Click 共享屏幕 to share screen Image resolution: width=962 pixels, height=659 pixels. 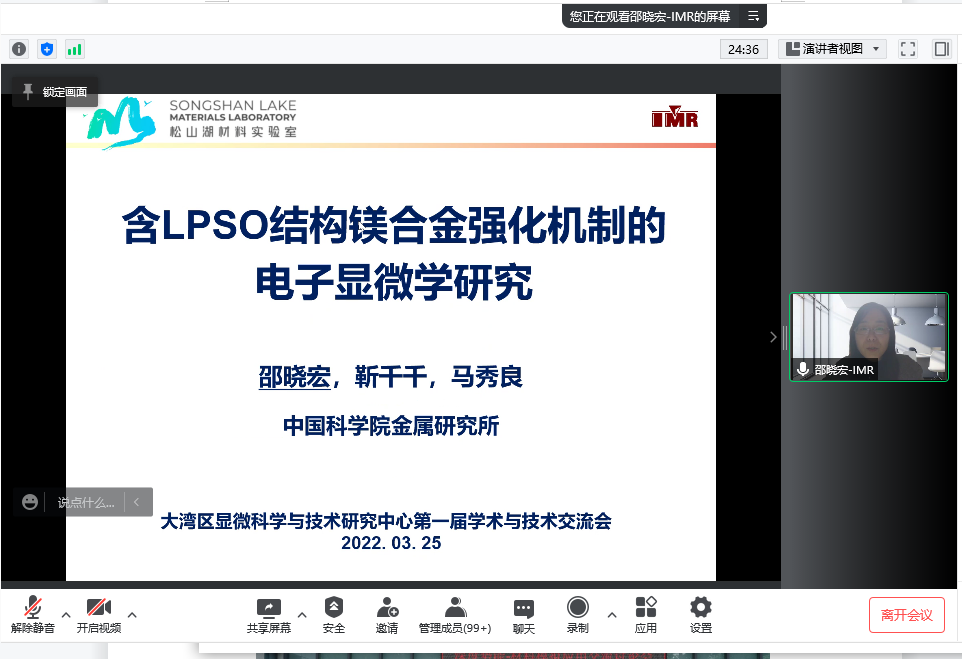pyautogui.click(x=269, y=615)
